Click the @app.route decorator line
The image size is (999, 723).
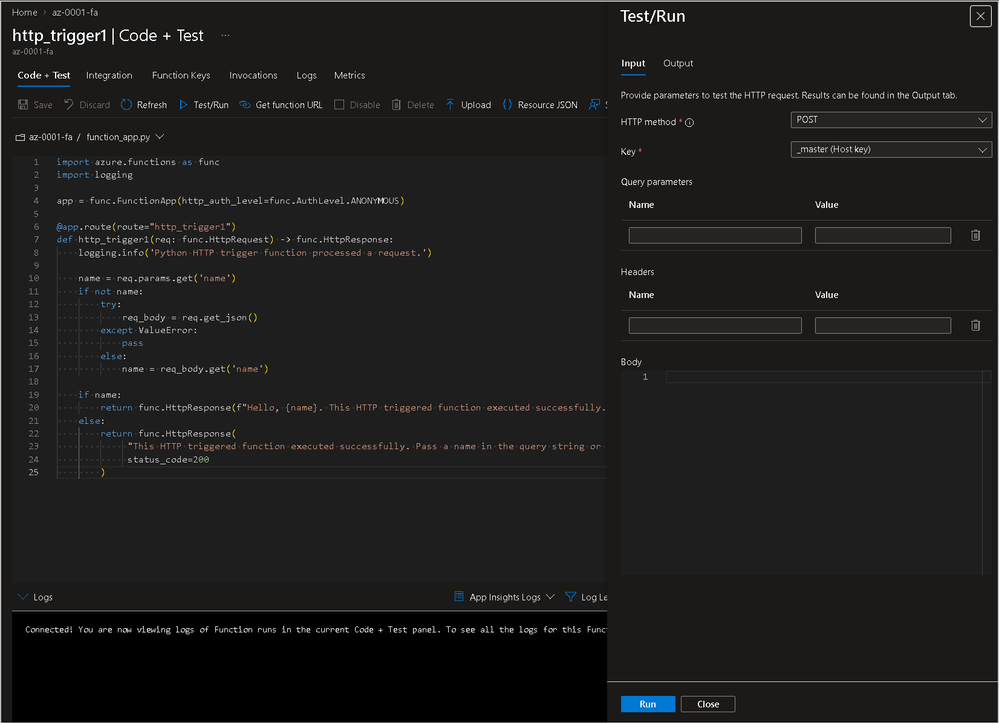pyautogui.click(x=146, y=227)
